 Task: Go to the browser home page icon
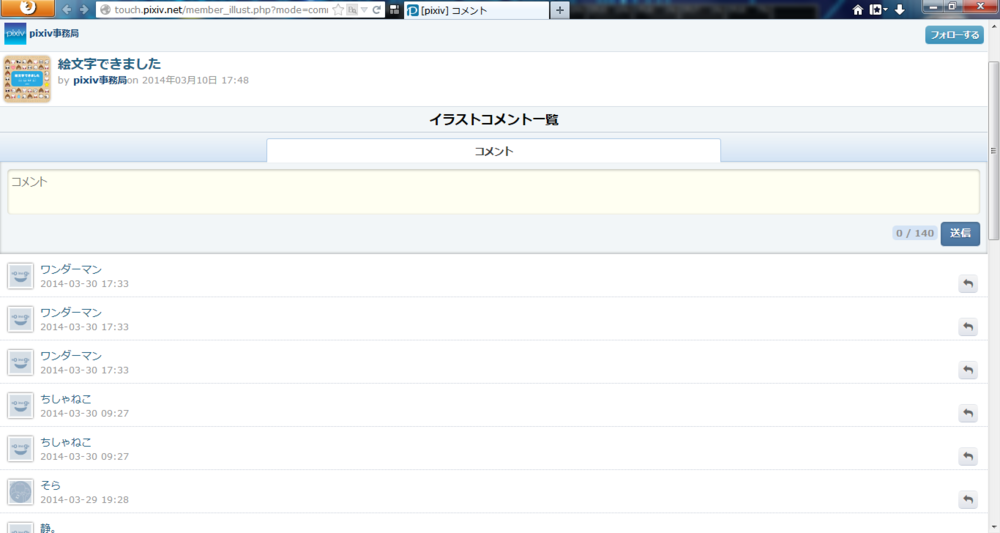point(858,10)
